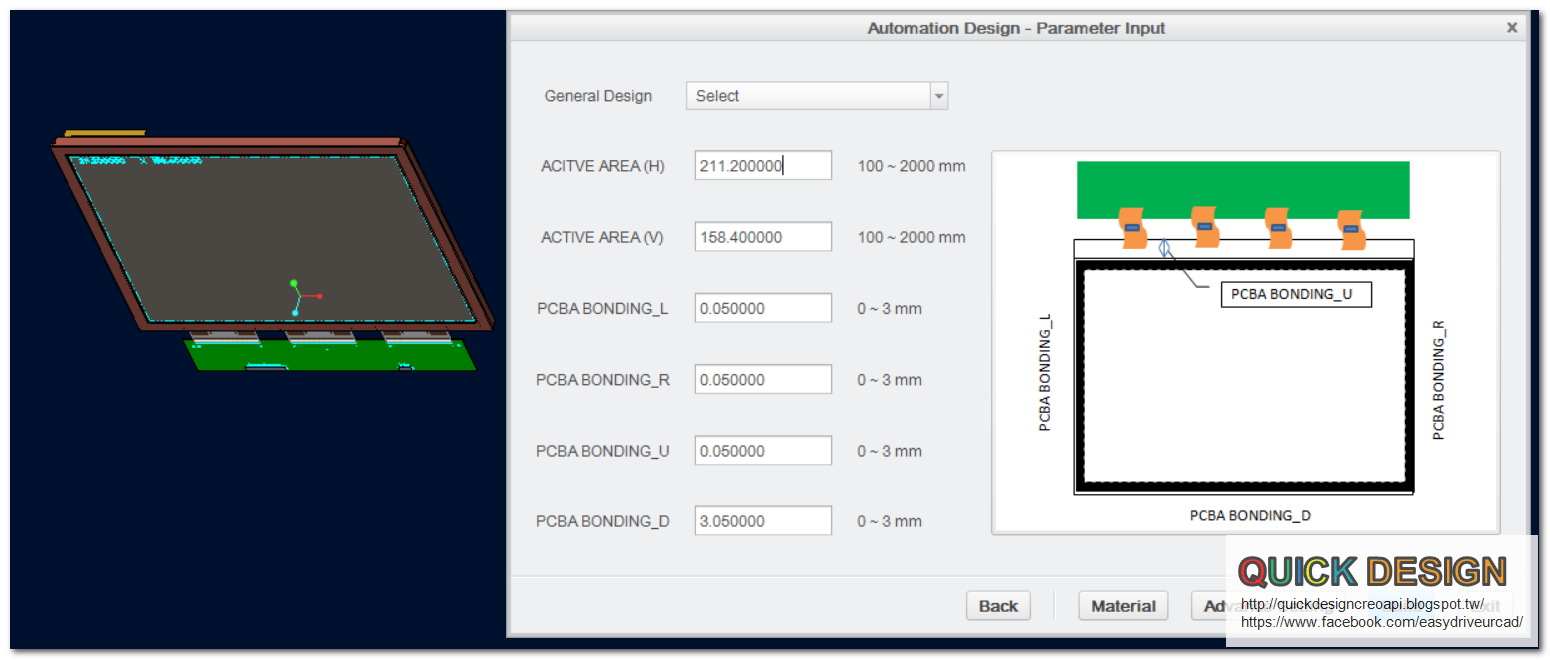Image resolution: width=1550 pixels, height=660 pixels.
Task: Click the PCBA BONDING_L input box
Action: coord(763,307)
